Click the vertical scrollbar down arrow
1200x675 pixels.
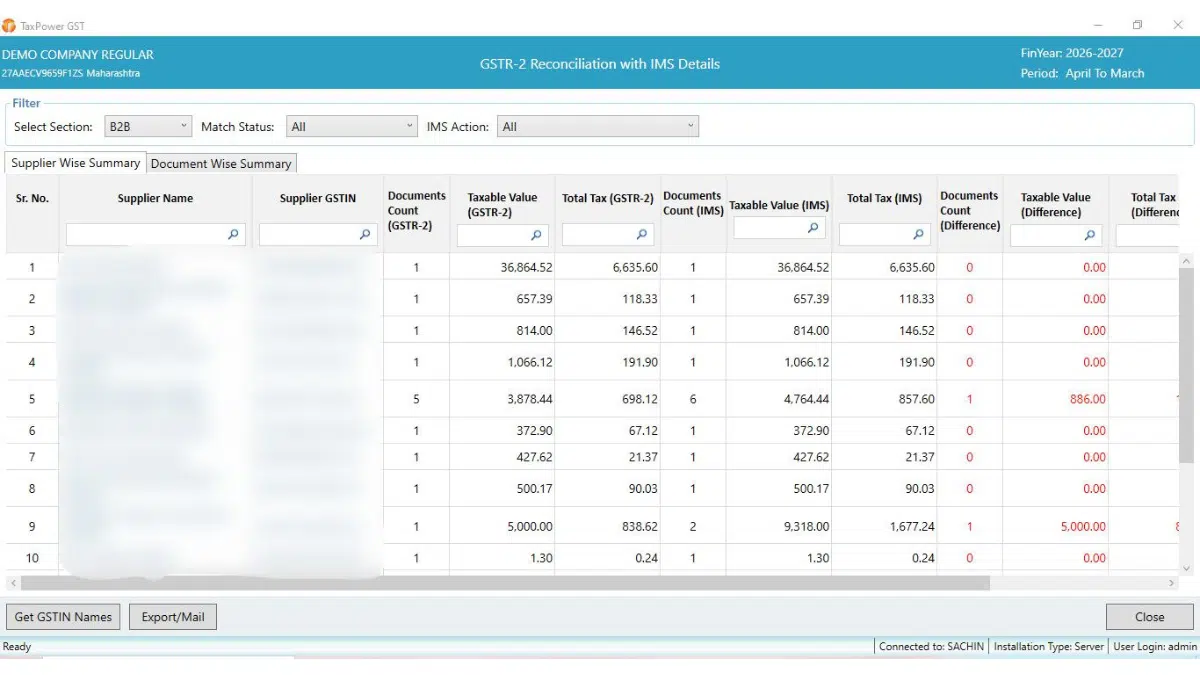click(1187, 568)
